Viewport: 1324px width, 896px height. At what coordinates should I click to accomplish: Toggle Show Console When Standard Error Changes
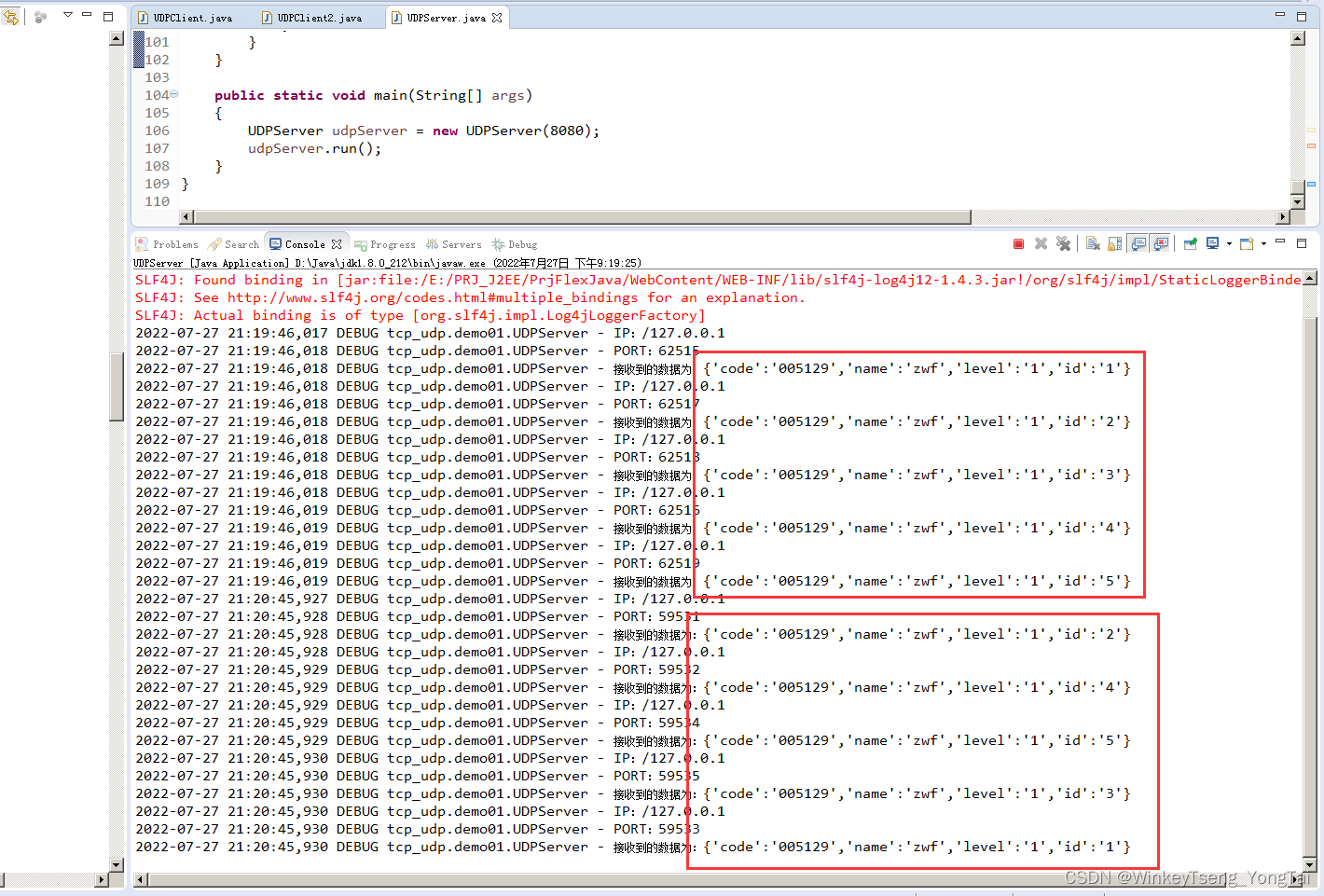(x=1161, y=243)
